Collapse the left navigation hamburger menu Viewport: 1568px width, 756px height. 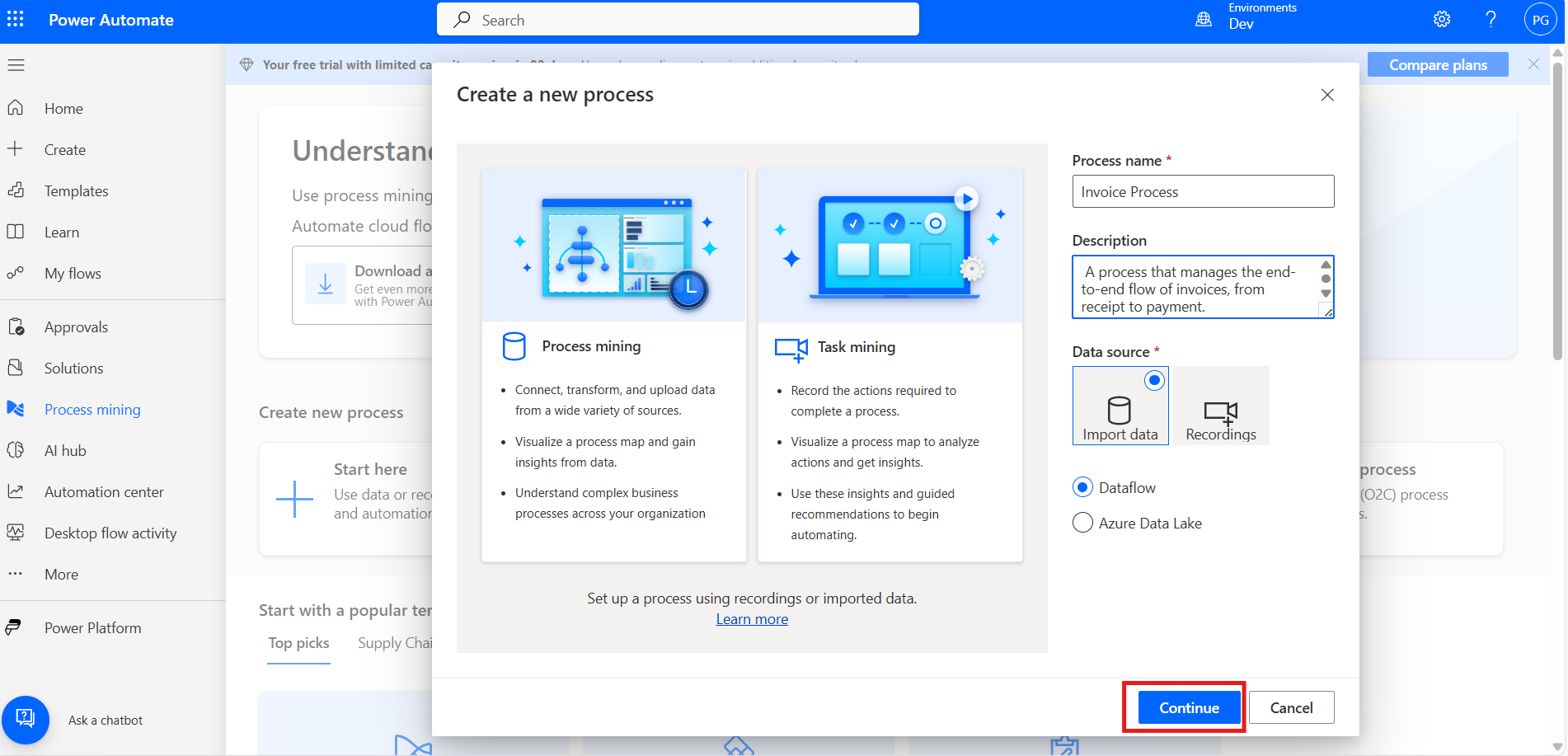pyautogui.click(x=16, y=65)
